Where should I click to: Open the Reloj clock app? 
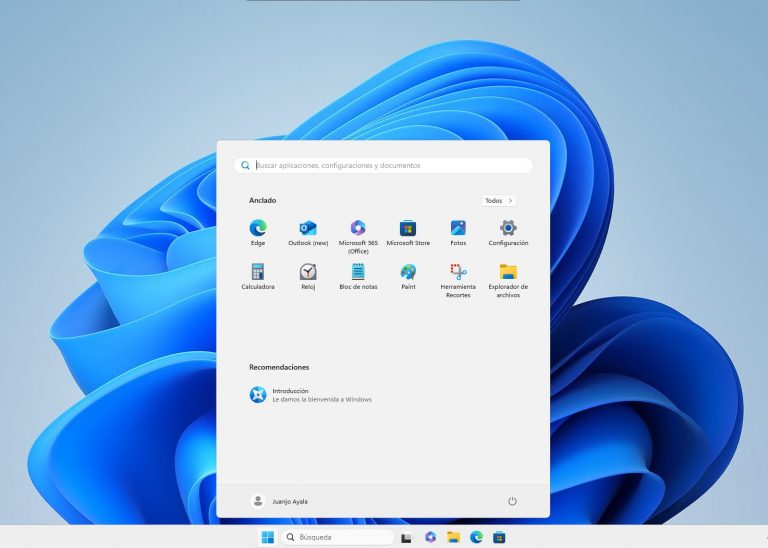point(308,273)
